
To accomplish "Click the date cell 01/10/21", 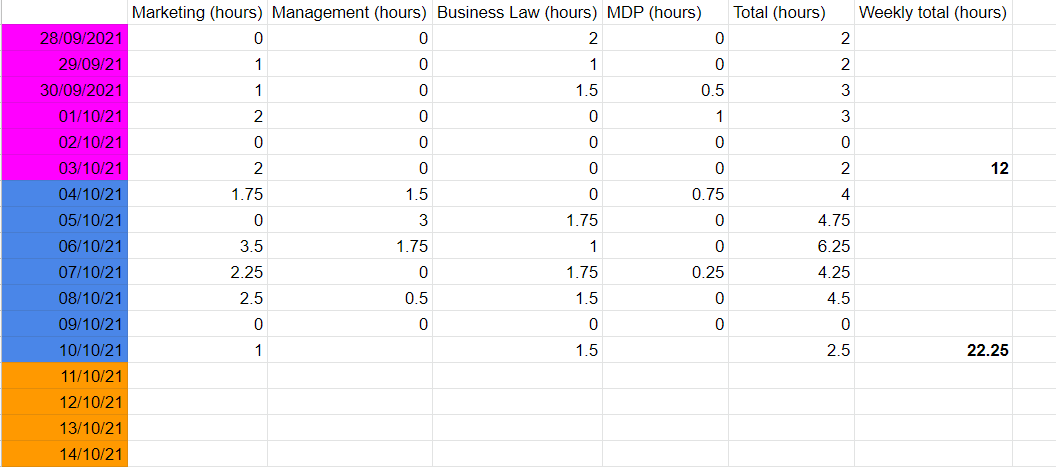I will [x=64, y=116].
